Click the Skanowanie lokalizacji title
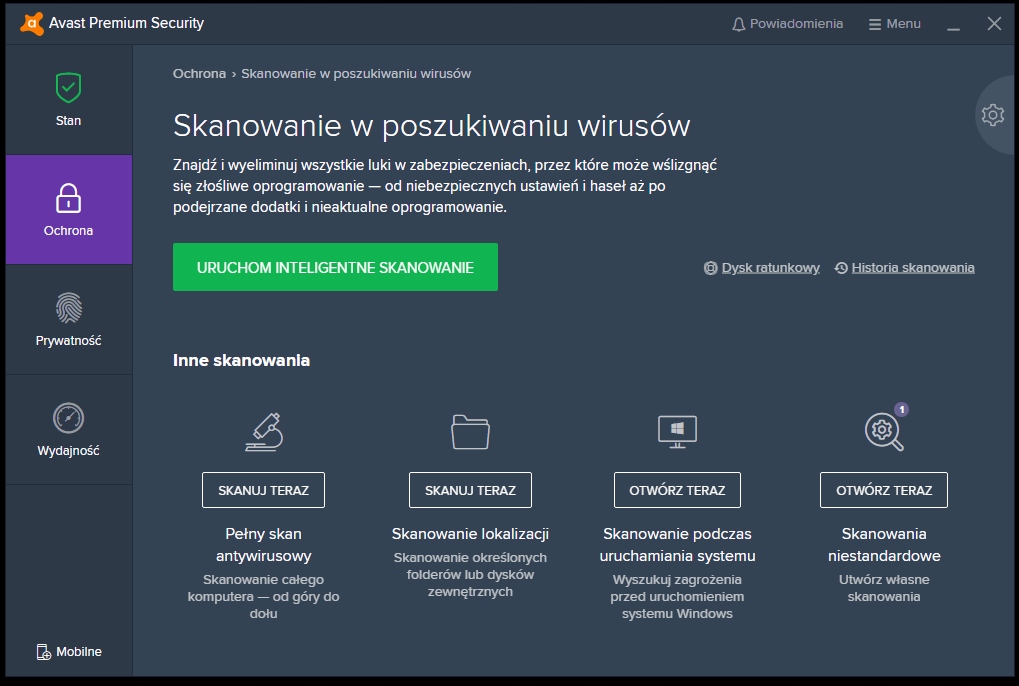 coord(470,533)
